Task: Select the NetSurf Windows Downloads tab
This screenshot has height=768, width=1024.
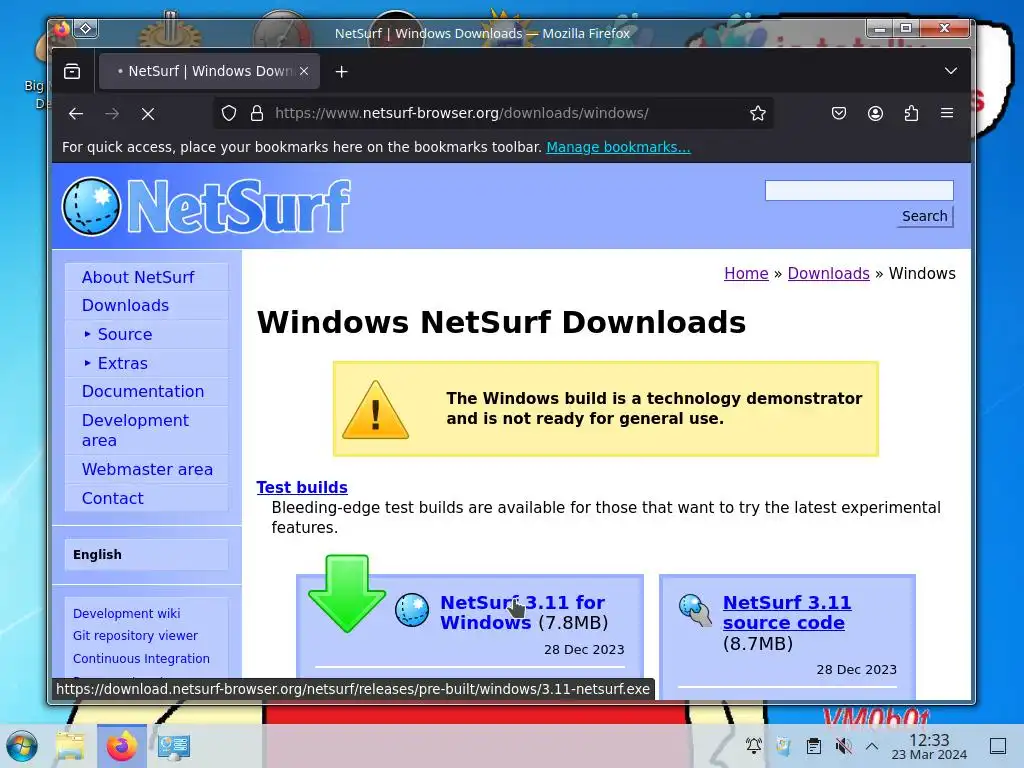Action: pyautogui.click(x=209, y=71)
